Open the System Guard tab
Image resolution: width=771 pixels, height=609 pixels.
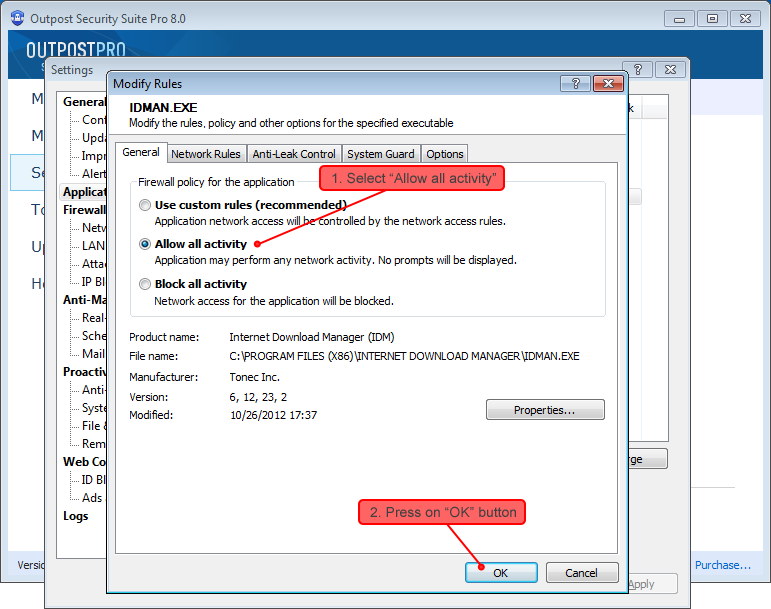tap(381, 154)
